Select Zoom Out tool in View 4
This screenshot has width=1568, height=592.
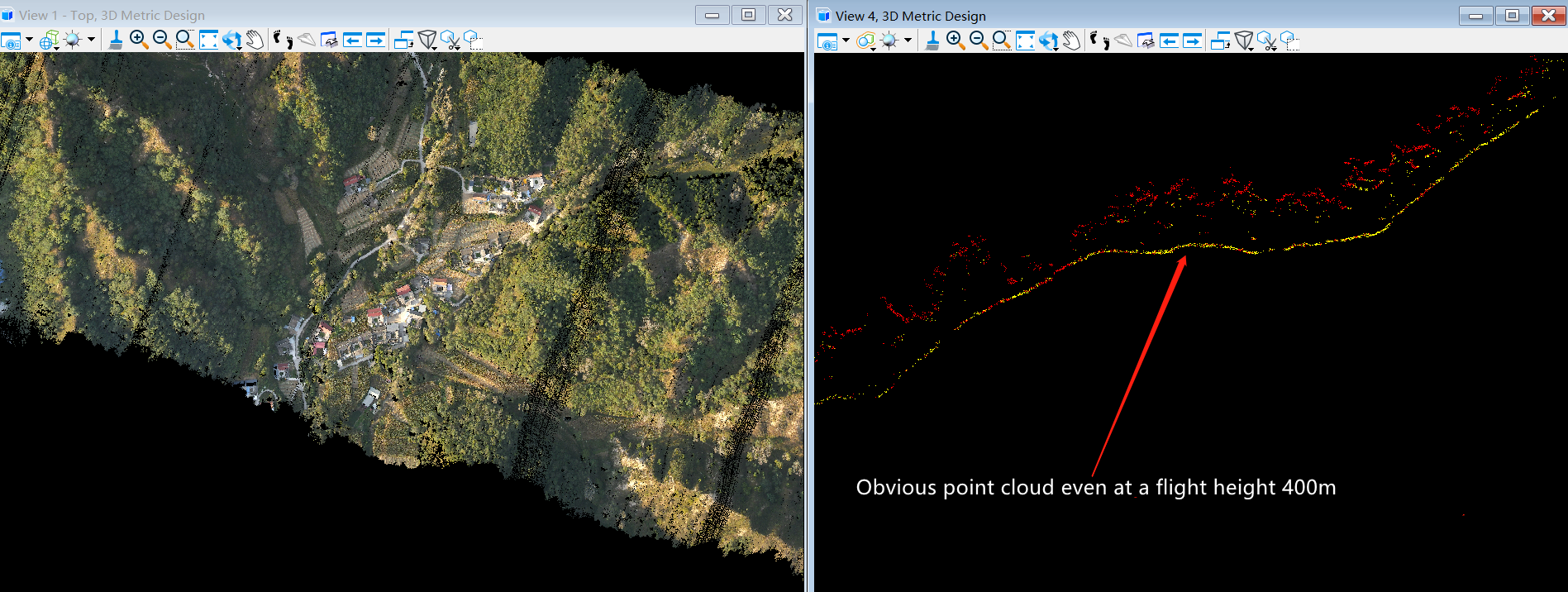(x=979, y=41)
